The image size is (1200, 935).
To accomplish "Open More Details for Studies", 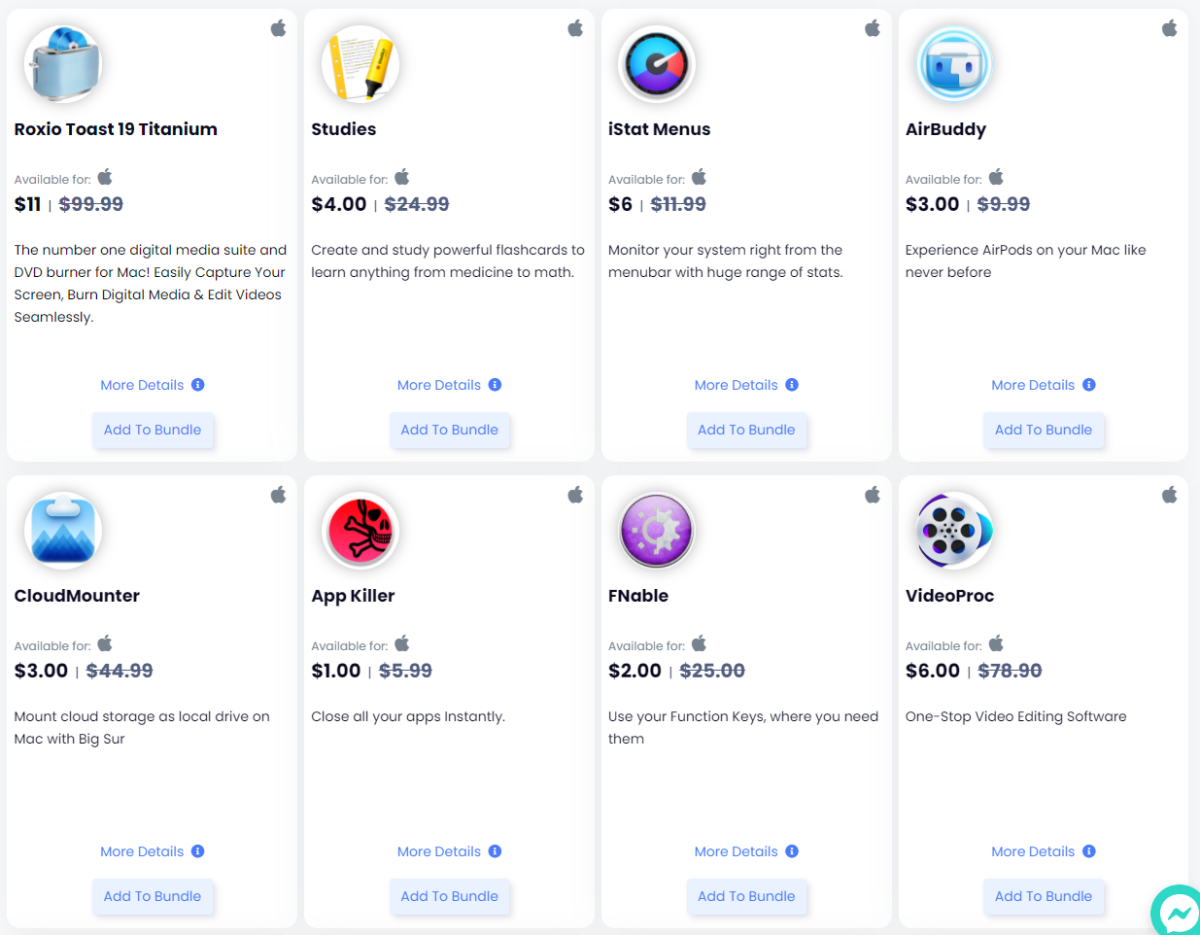I will [x=439, y=385].
